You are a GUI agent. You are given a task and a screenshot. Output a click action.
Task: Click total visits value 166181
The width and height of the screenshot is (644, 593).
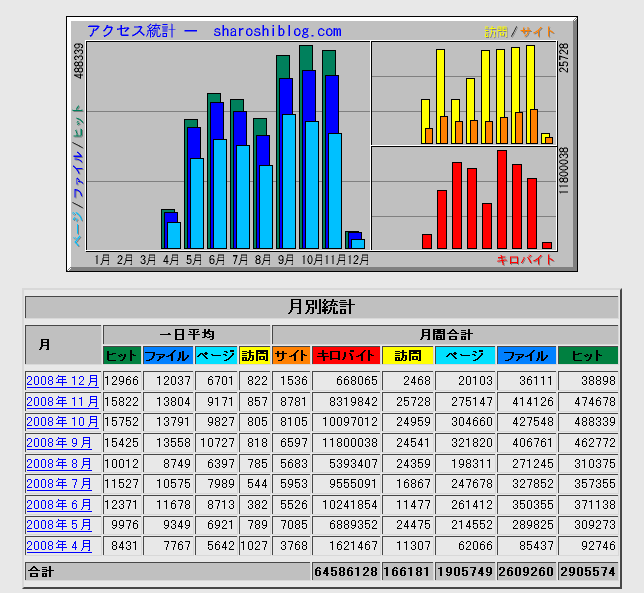pos(408,572)
